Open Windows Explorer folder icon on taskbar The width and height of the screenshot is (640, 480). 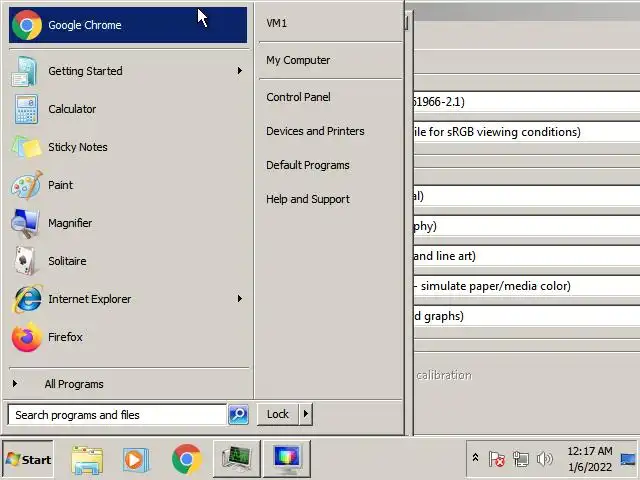coord(87,460)
